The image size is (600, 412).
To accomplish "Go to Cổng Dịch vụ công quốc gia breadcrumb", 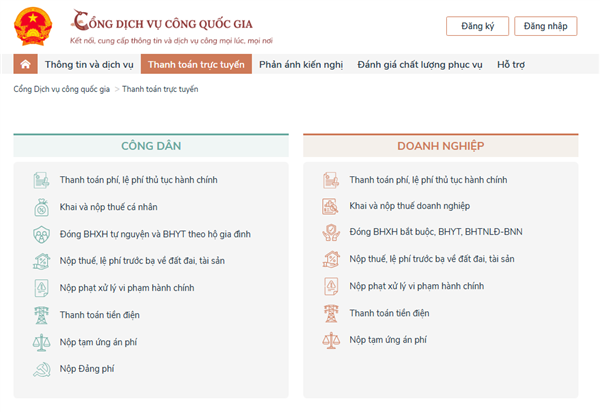I will point(62,89).
